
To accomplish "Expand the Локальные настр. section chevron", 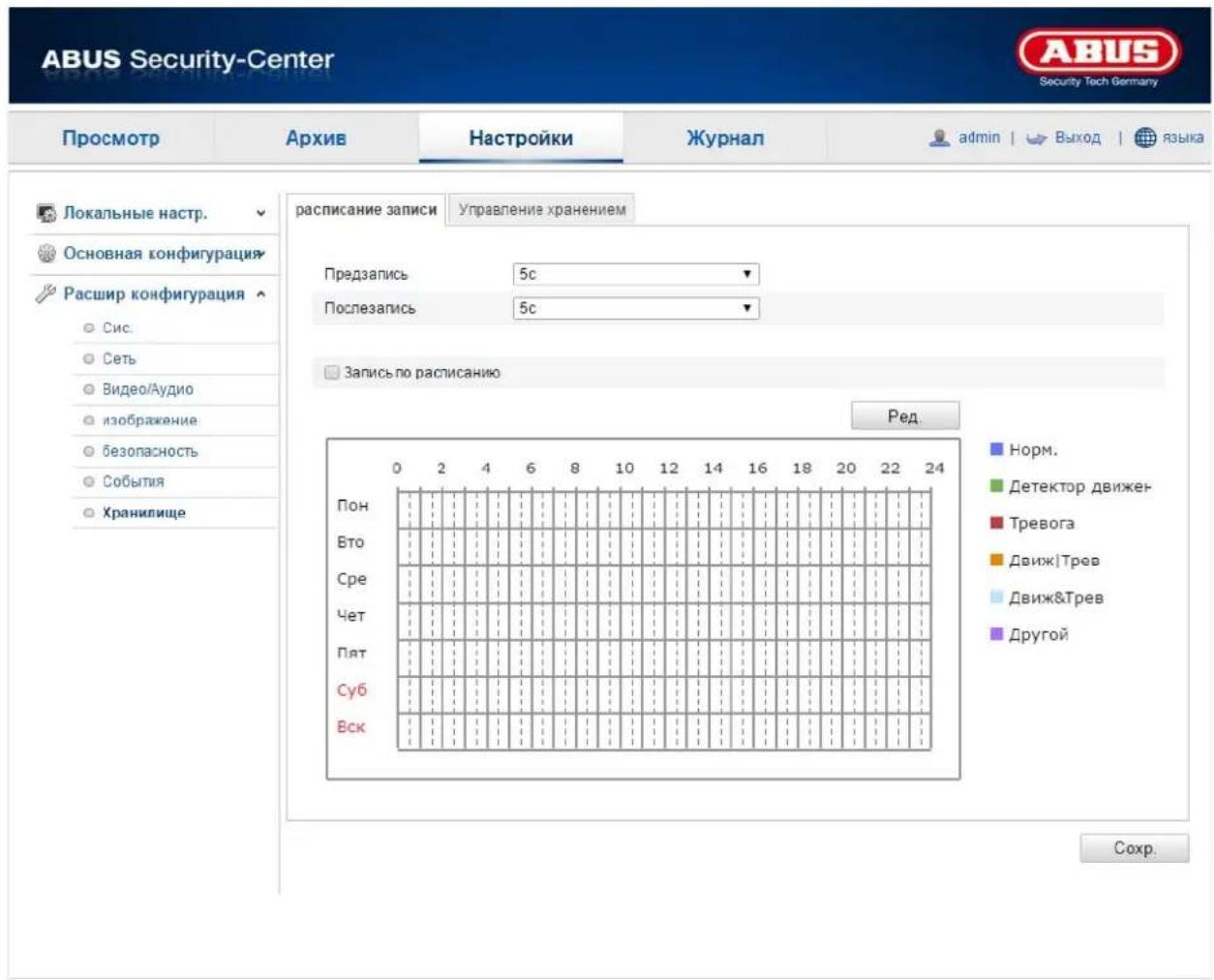I will click(260, 213).
